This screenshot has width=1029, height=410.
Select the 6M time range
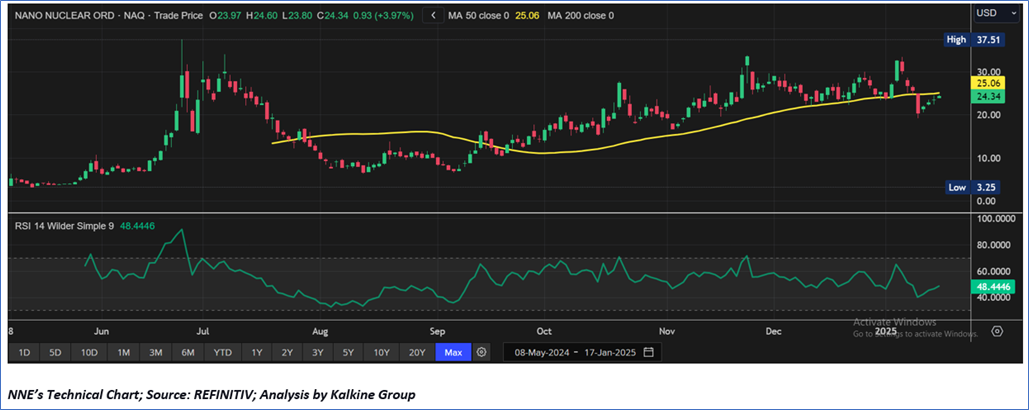(188, 352)
